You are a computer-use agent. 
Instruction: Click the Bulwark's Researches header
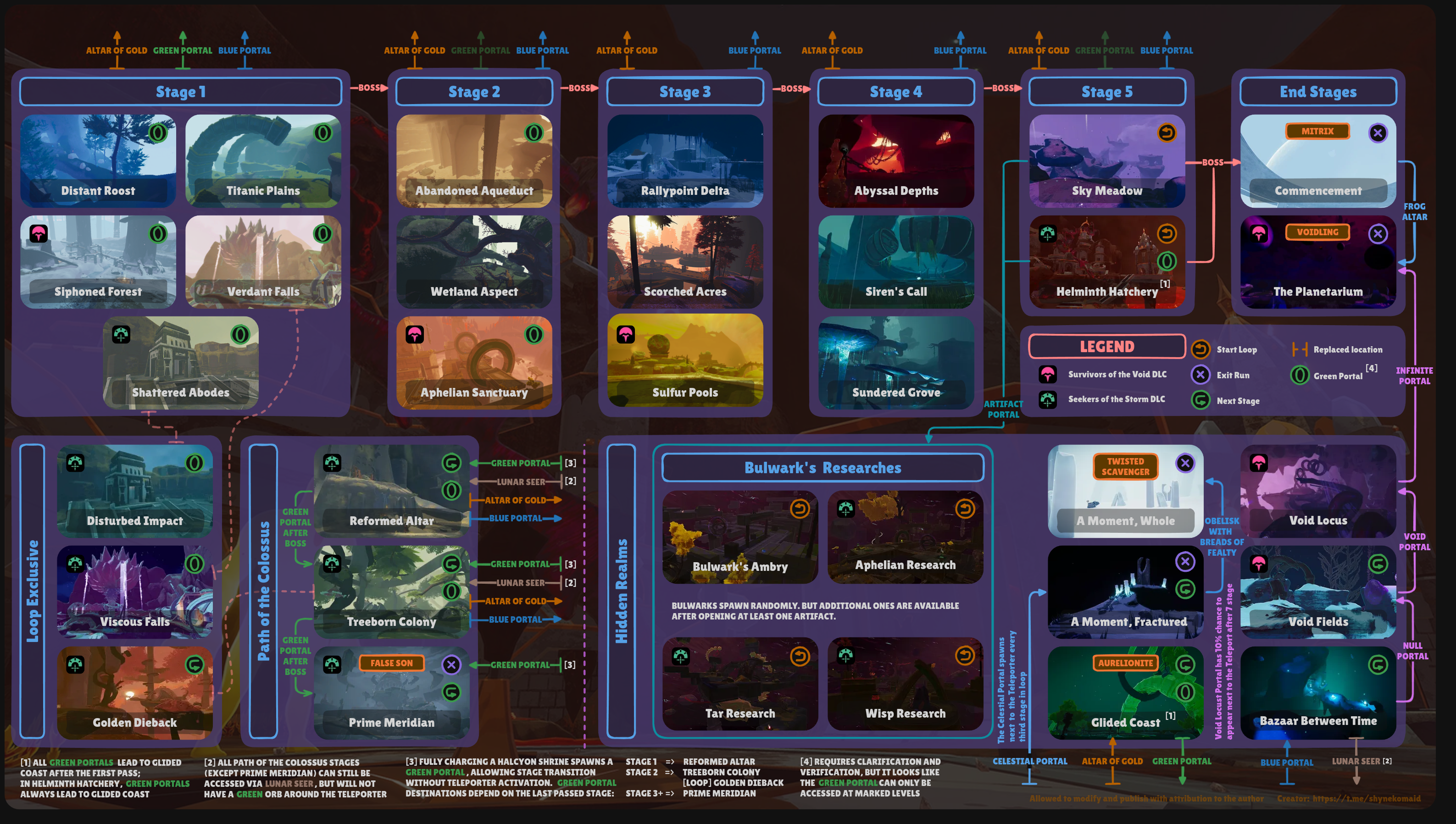(x=822, y=467)
